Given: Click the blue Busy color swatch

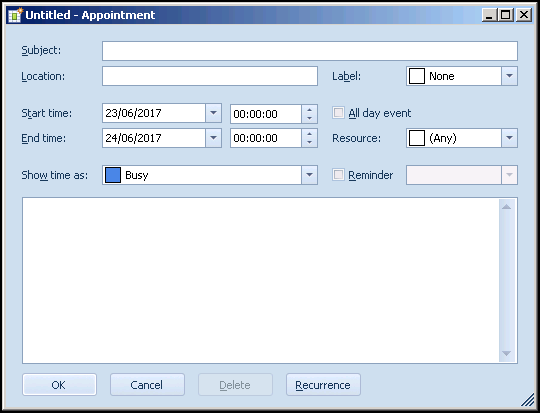Looking at the screenshot, I should point(113,175).
